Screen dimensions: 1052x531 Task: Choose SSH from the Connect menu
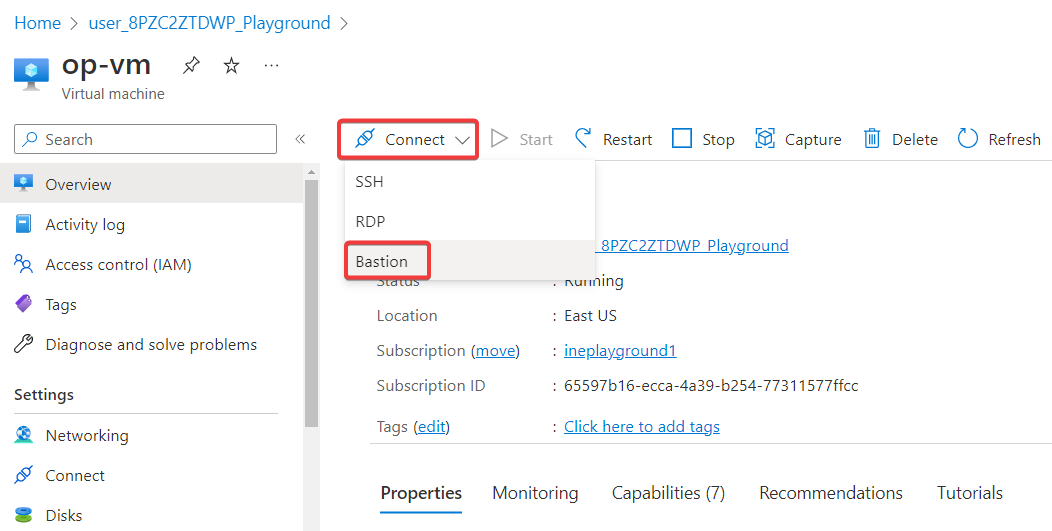pyautogui.click(x=369, y=182)
